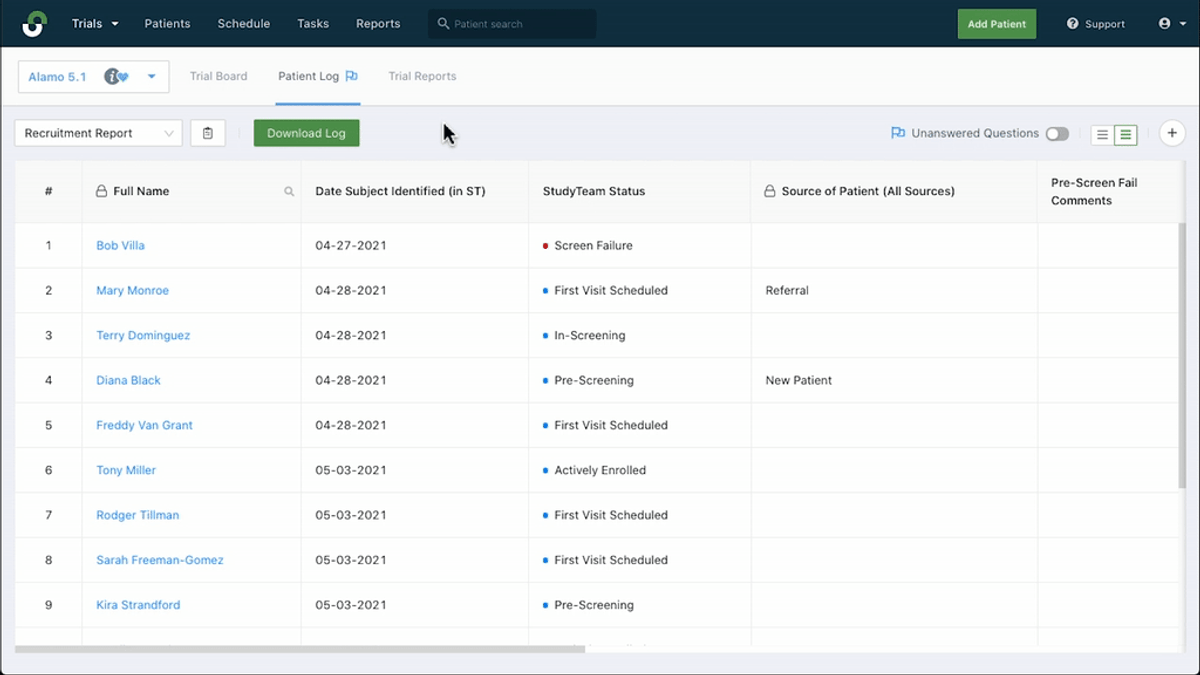Select the Patient Log tab

tap(318, 76)
